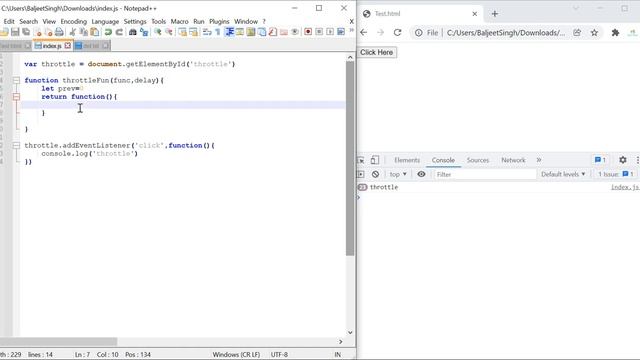Open the View menu

(49, 21)
